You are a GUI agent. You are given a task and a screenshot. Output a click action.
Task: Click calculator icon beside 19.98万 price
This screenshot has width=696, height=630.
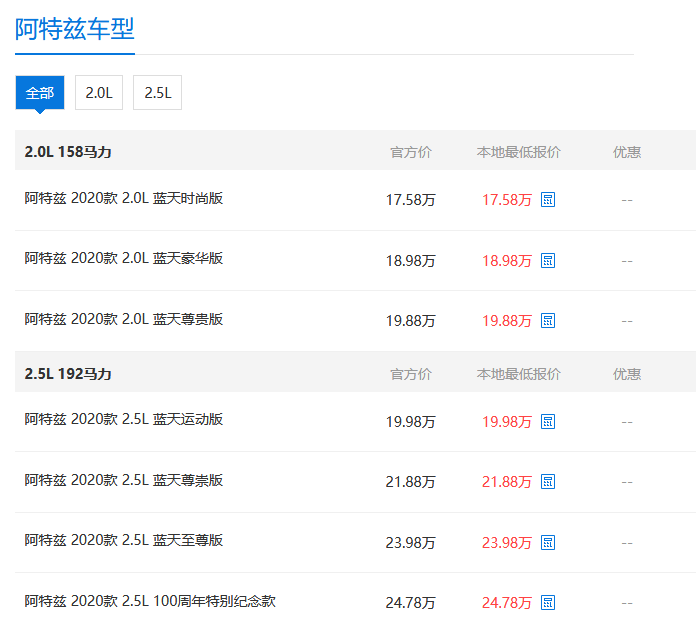[x=548, y=422]
